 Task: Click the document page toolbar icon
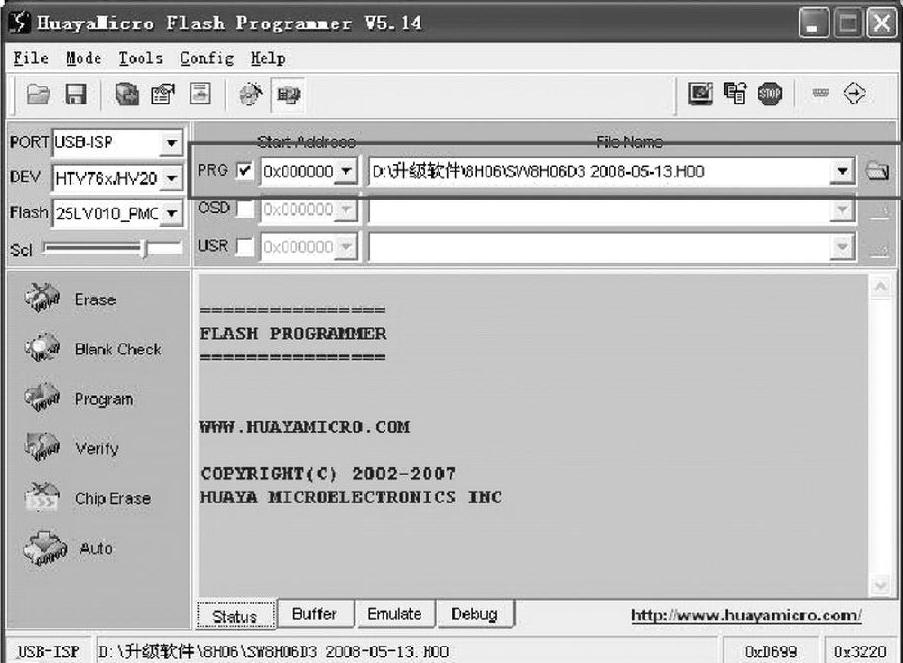tap(200, 93)
